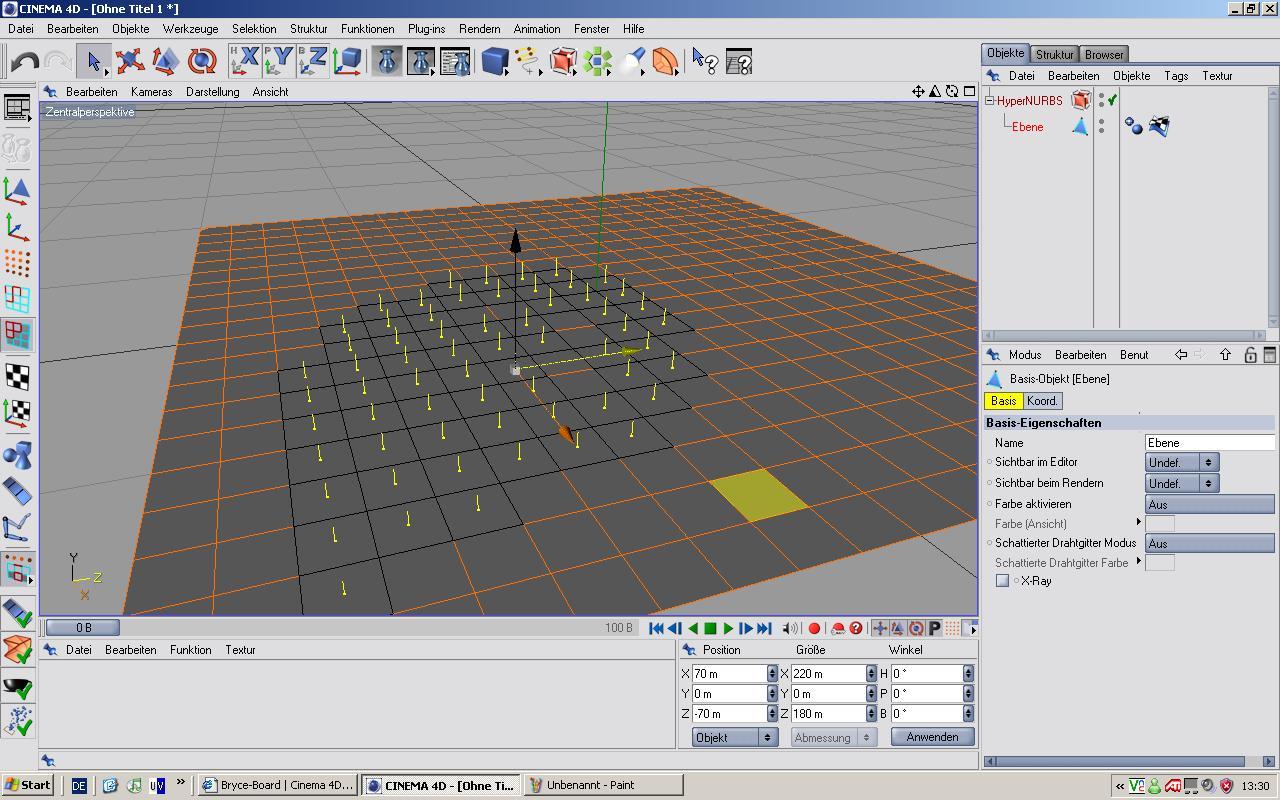Select the Move tool icon
This screenshot has width=1280, height=800.
pyautogui.click(x=129, y=62)
